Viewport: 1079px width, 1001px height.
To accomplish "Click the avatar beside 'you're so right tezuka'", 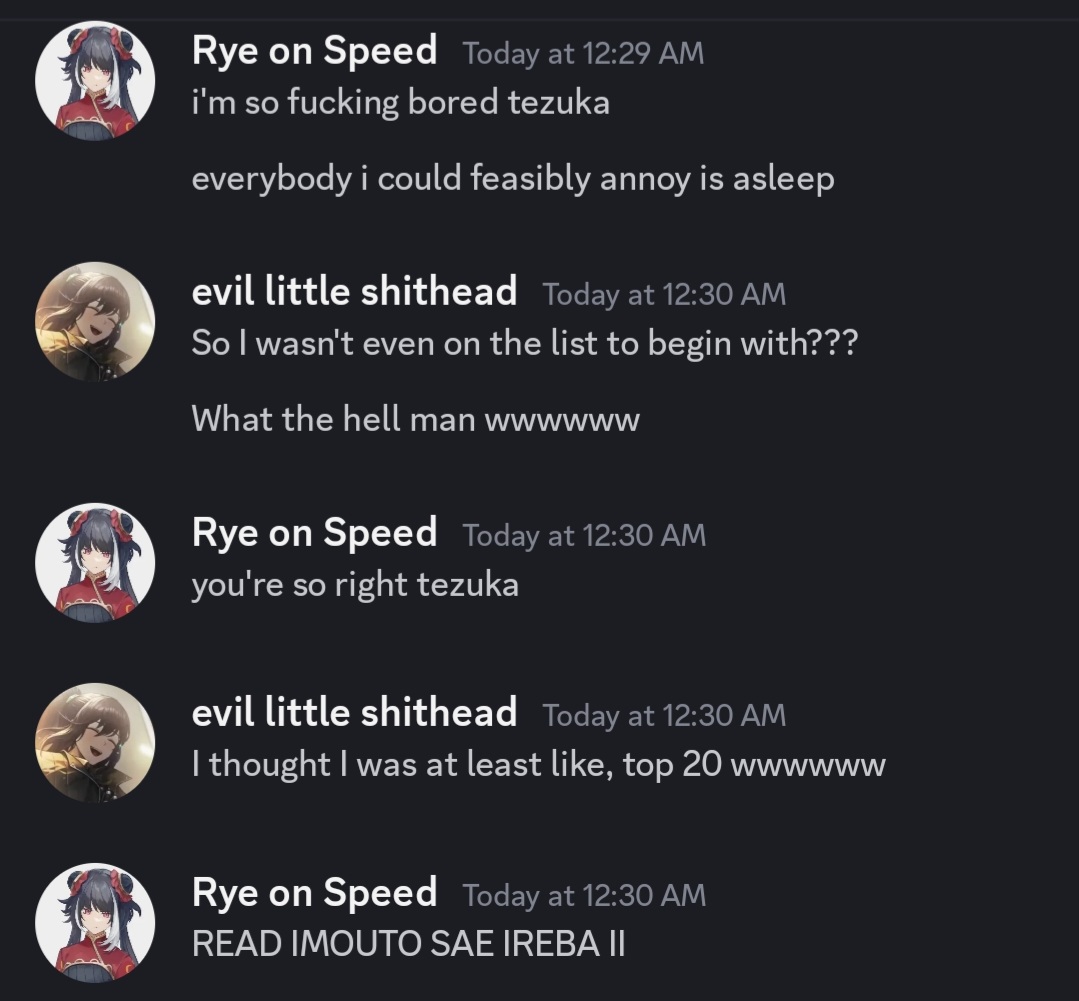I will pyautogui.click(x=95, y=562).
